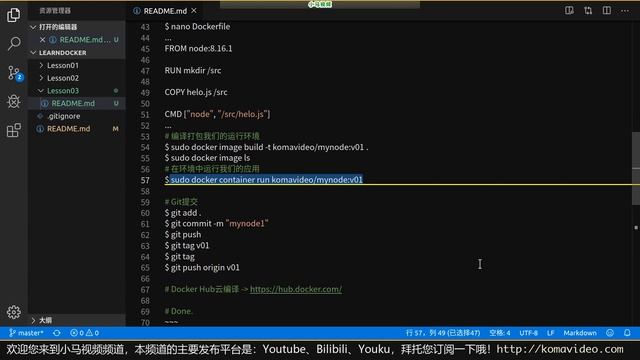This screenshot has height=360, width=640.
Task: Click the feedback smiley icon
Action: click(610, 333)
